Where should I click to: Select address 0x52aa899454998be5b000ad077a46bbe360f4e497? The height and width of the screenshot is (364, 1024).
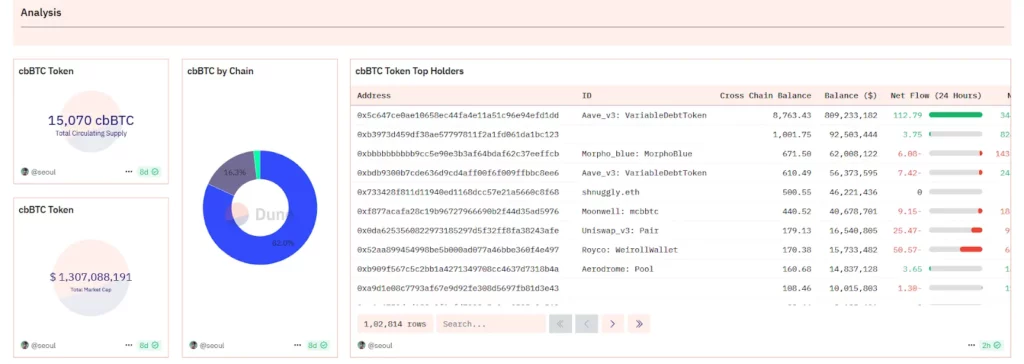(x=458, y=250)
